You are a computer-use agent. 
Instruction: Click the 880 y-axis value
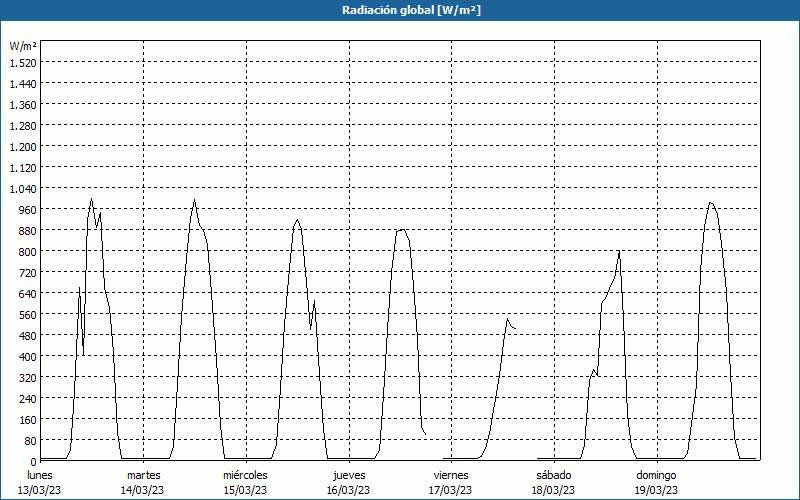pyautogui.click(x=29, y=231)
